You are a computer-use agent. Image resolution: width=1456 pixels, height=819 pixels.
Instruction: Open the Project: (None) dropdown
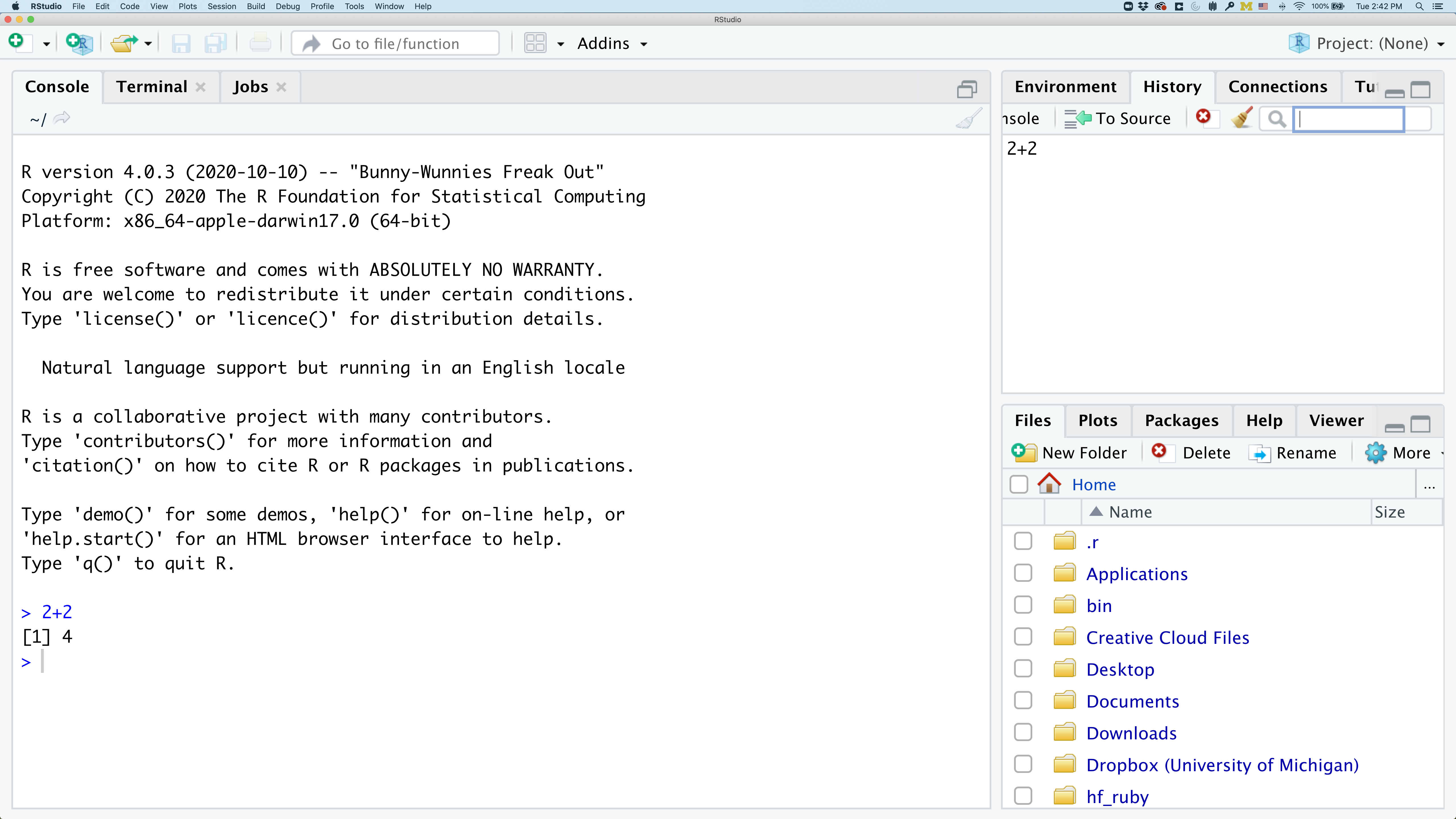coord(1372,44)
